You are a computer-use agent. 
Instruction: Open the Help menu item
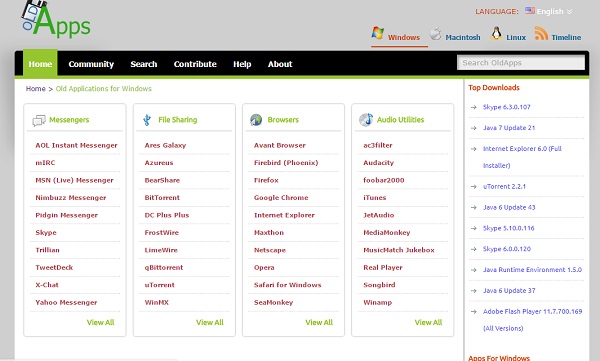point(242,64)
